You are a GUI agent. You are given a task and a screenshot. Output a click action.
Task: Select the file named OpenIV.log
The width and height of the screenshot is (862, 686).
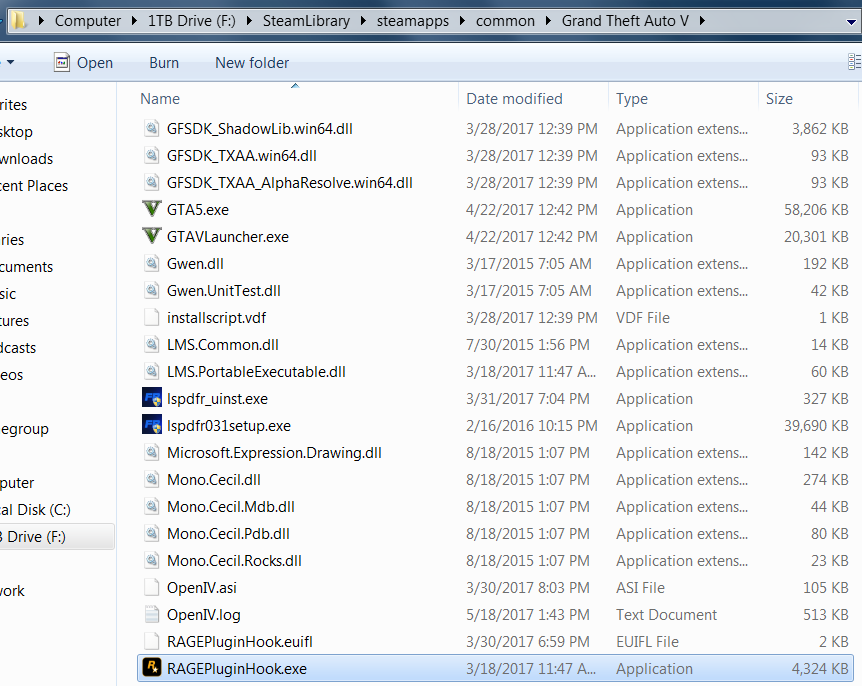point(203,614)
